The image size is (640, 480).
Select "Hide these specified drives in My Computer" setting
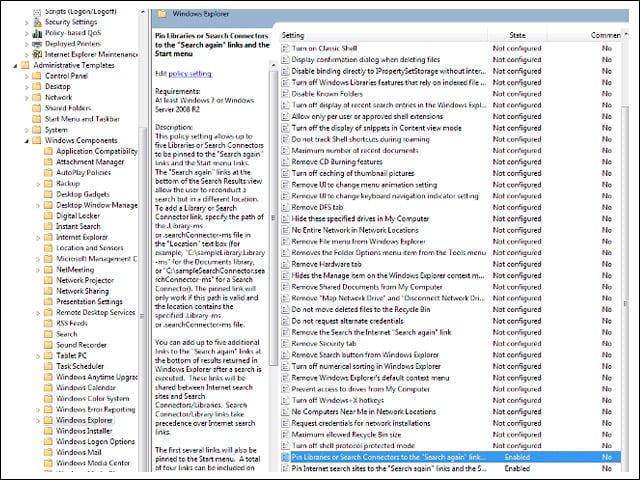pyautogui.click(x=360, y=219)
